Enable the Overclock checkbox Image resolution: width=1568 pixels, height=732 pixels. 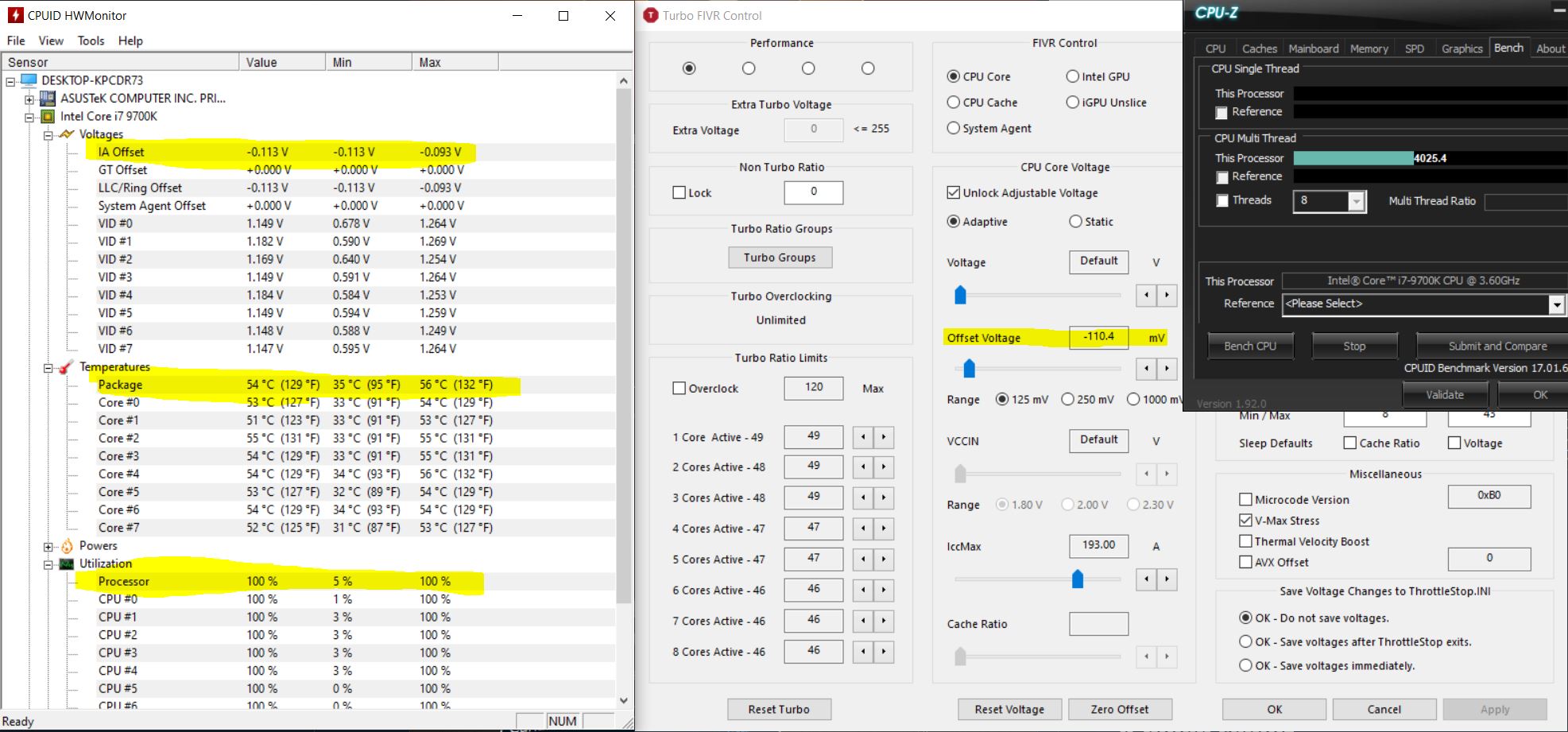tap(679, 389)
